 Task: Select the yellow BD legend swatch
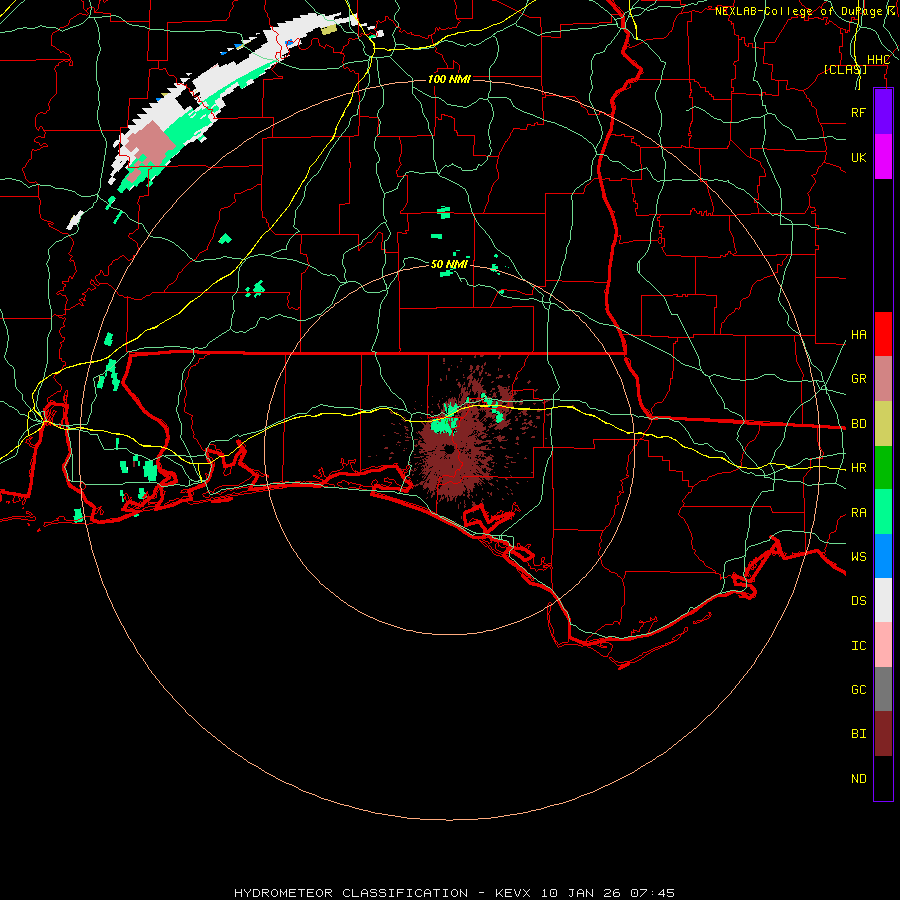click(883, 423)
